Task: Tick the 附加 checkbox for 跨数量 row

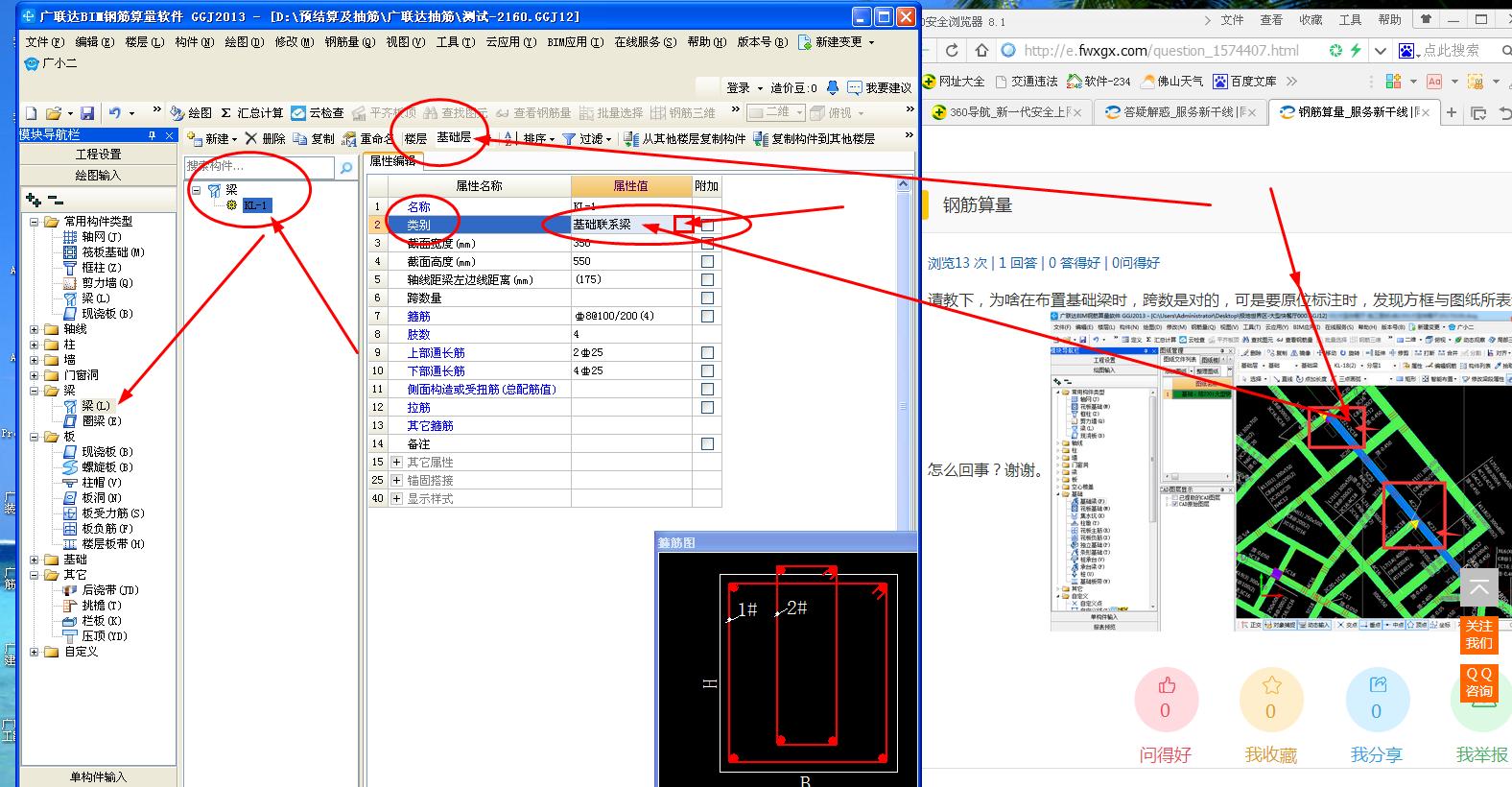Action: (707, 298)
